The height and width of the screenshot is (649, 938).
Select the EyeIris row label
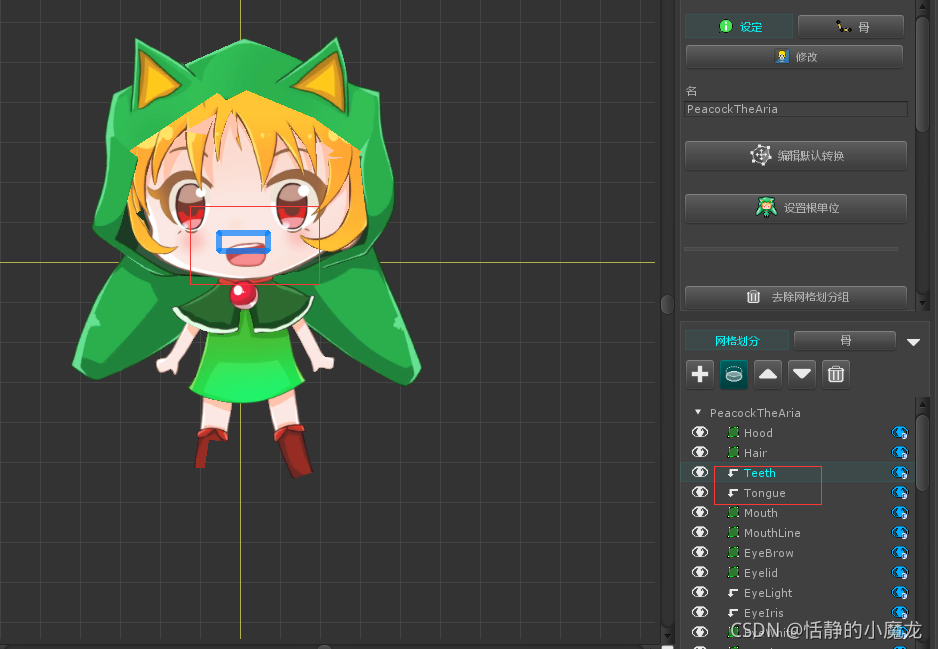point(763,613)
